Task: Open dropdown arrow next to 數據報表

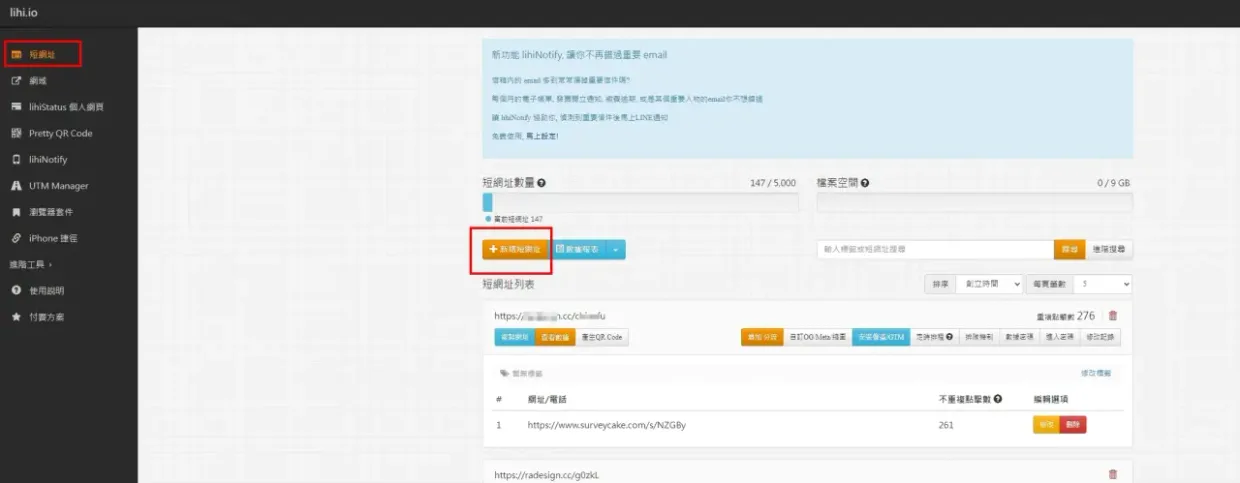Action: point(616,249)
